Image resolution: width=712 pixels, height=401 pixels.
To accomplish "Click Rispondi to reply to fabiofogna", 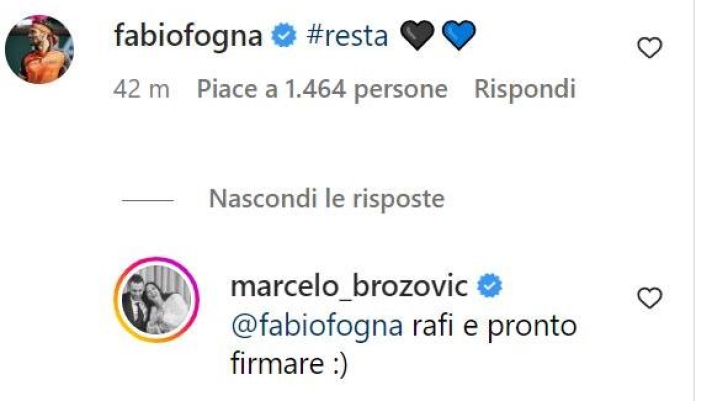I will (525, 89).
